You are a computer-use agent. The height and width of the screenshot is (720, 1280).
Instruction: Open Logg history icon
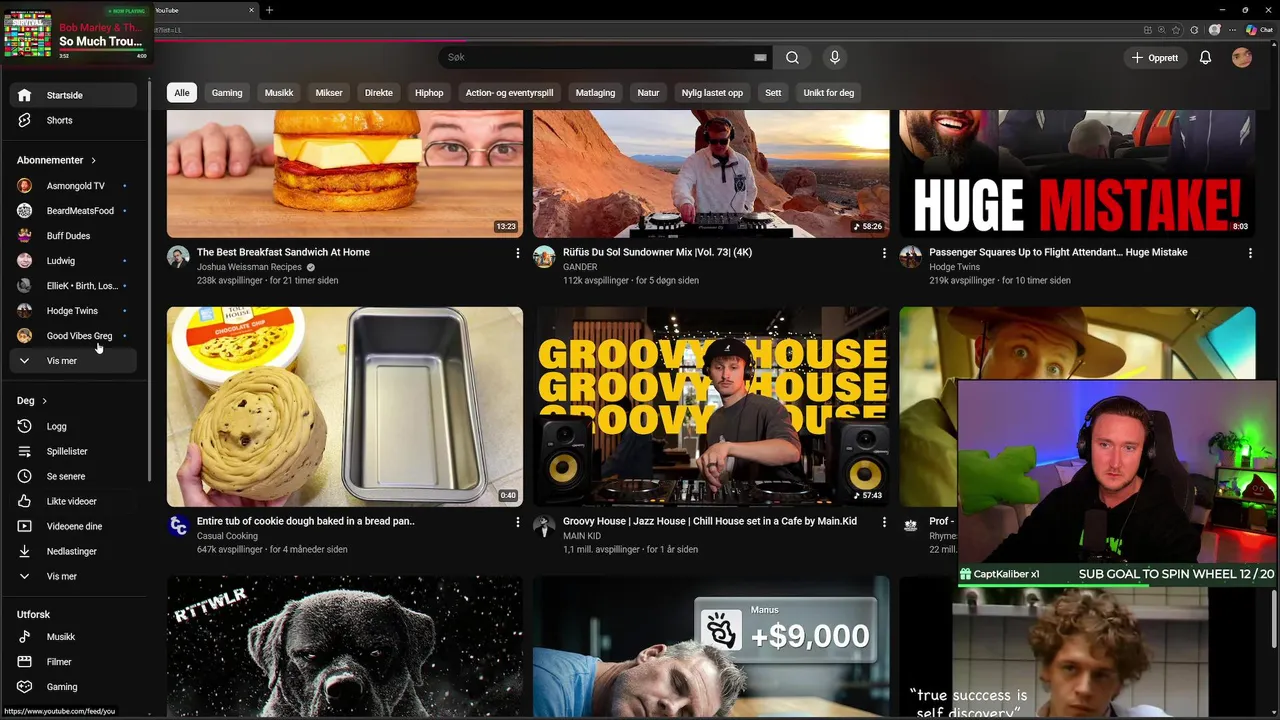click(25, 426)
